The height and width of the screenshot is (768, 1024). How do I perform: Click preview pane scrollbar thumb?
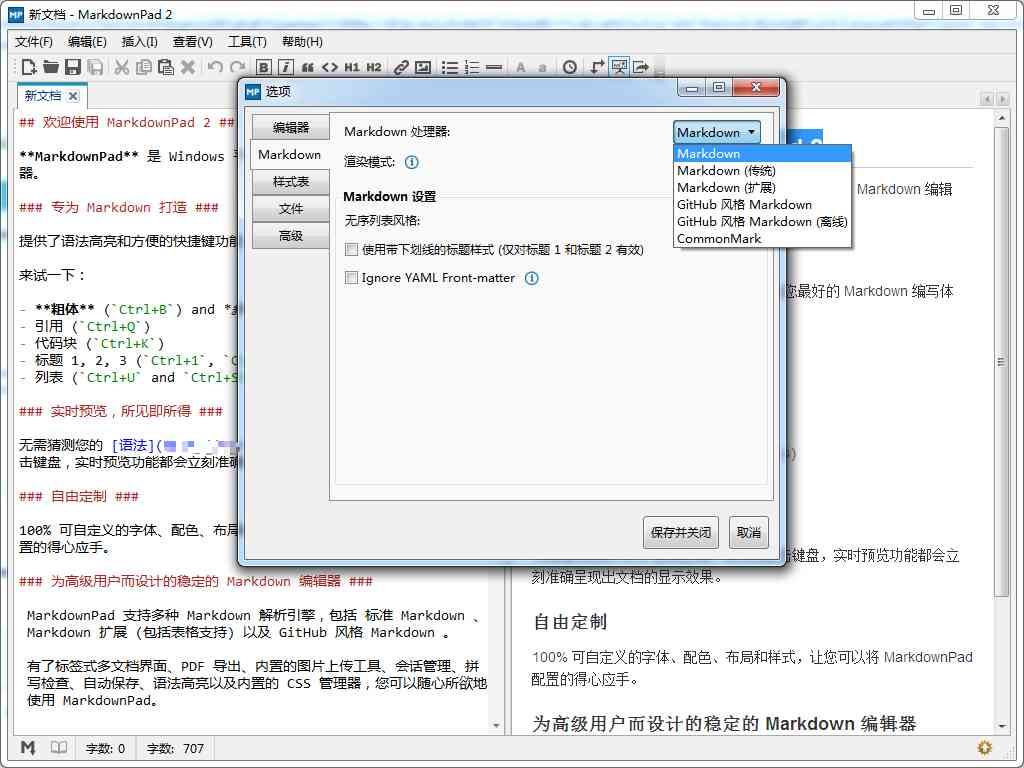tap(1001, 361)
